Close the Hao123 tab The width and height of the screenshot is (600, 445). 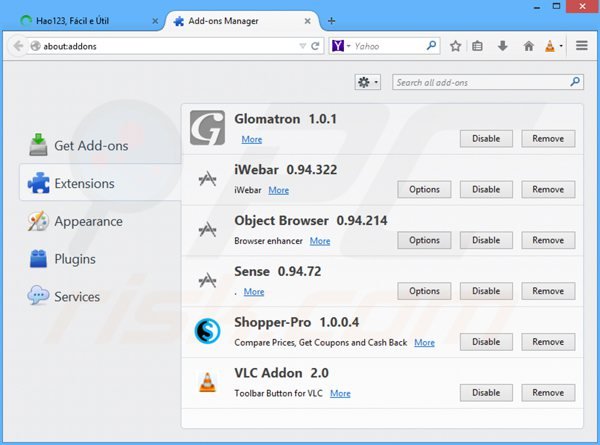(x=155, y=21)
